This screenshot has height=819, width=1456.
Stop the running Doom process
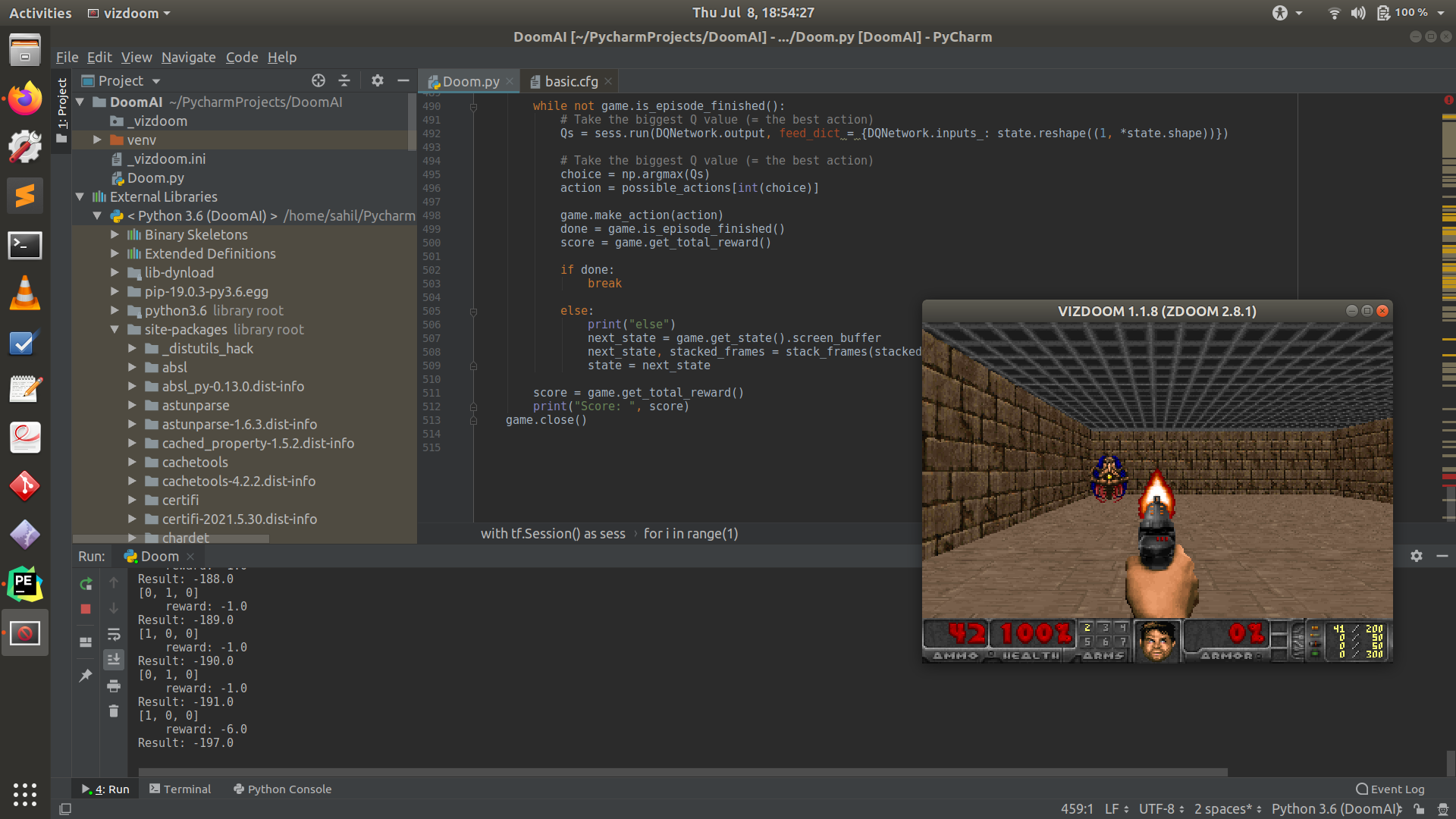click(x=86, y=609)
